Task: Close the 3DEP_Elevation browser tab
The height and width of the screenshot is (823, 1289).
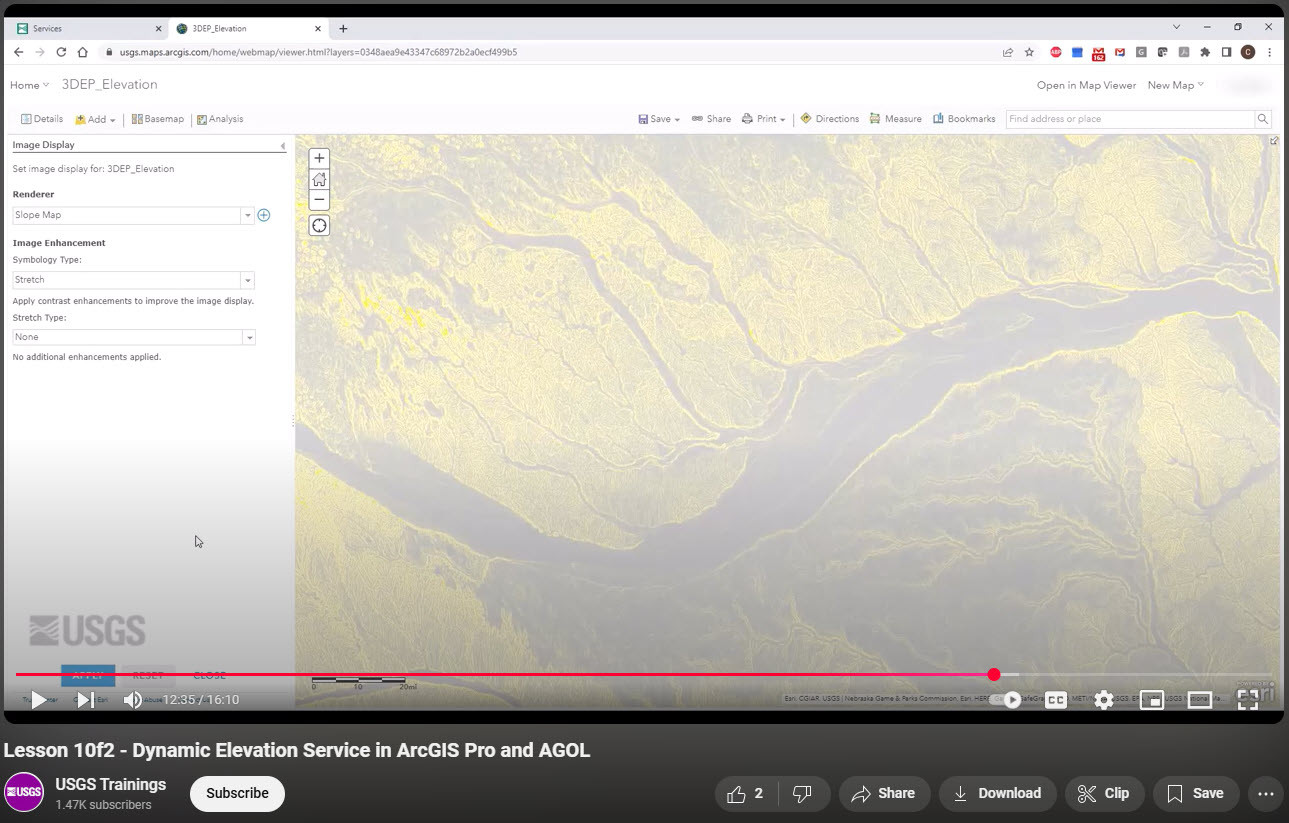Action: pos(316,29)
